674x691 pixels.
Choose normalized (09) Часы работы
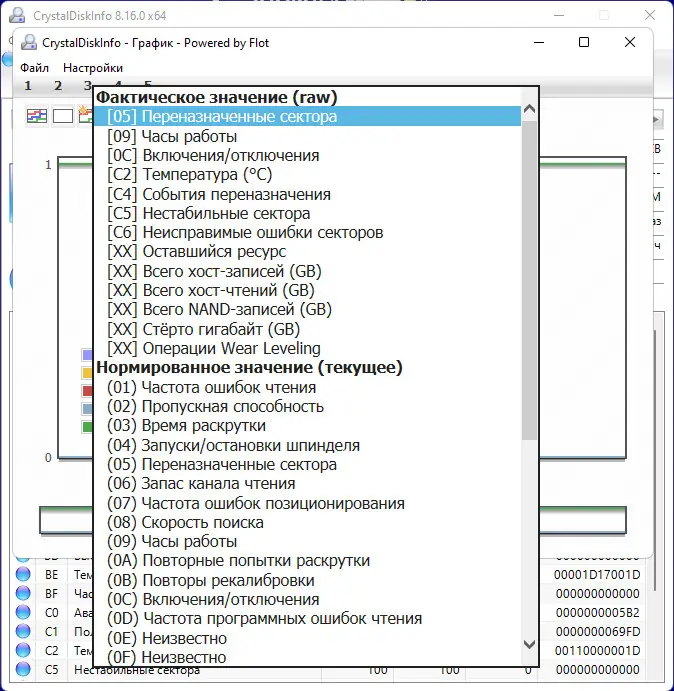pyautogui.click(x=307, y=542)
